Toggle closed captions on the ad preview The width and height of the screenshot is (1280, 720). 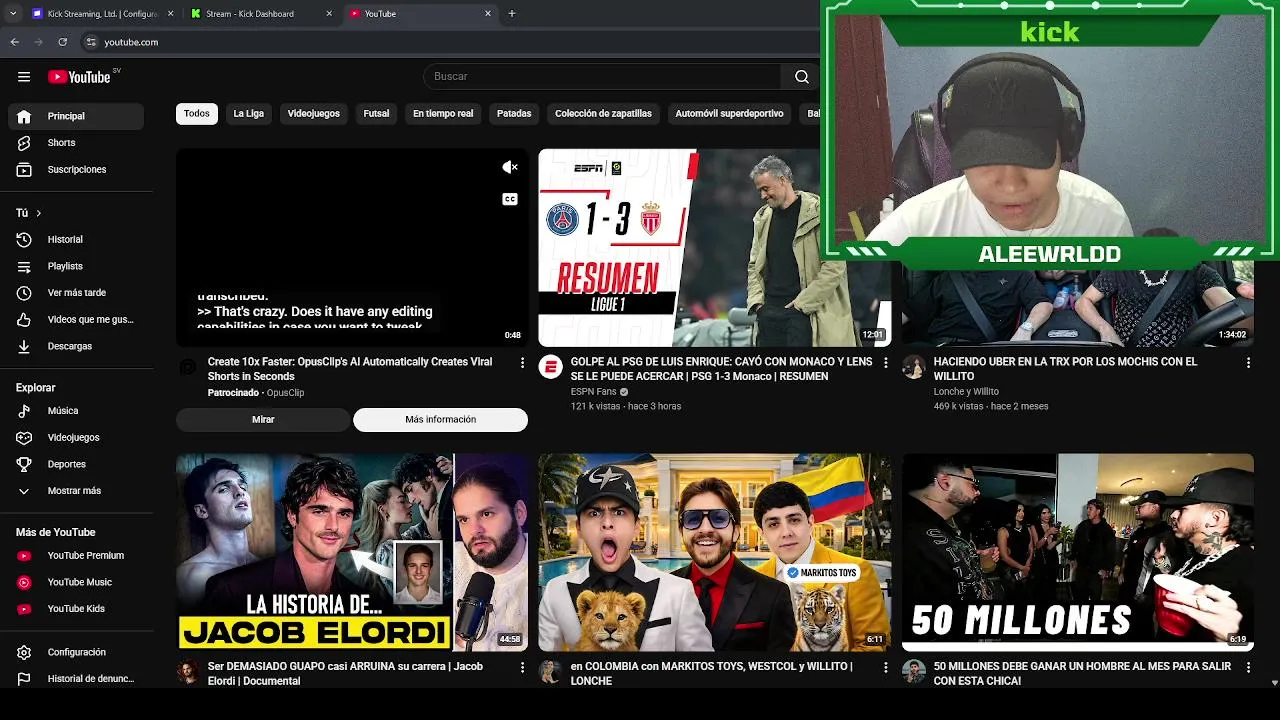(x=510, y=199)
